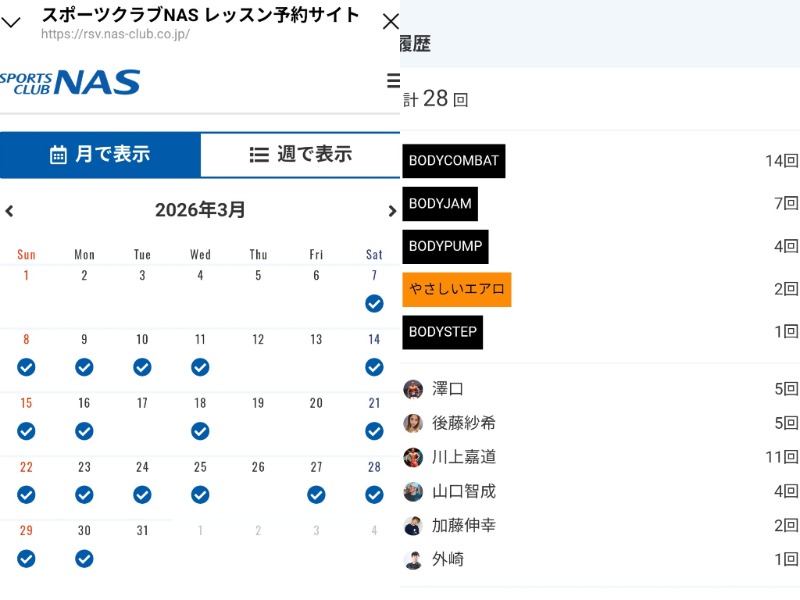This screenshot has width=800, height=600.
Task: Click 加藤伸幸 instructor avatar
Action: (413, 525)
